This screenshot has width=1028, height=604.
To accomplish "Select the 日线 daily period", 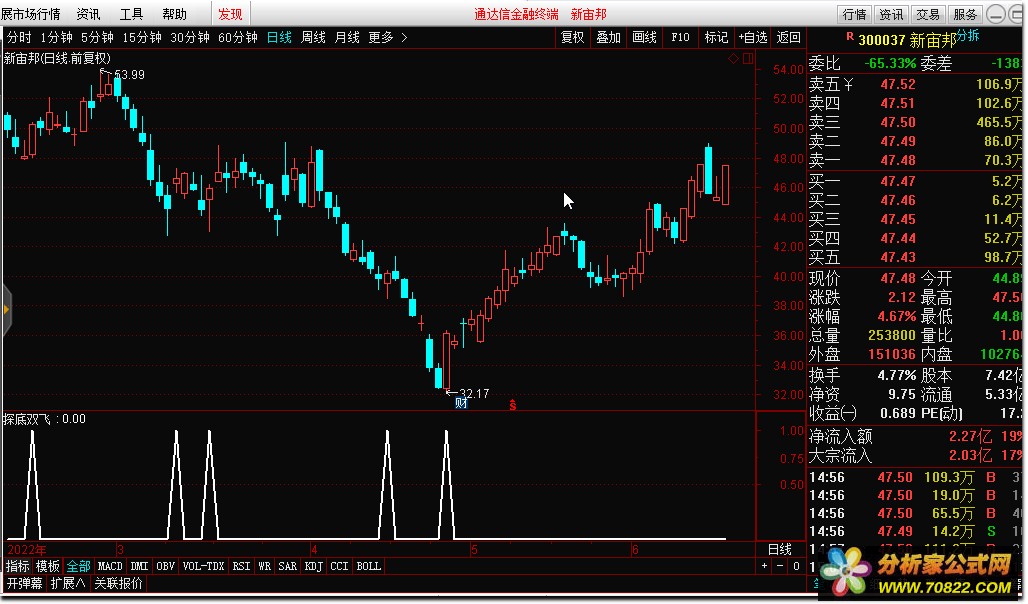I will [279, 37].
